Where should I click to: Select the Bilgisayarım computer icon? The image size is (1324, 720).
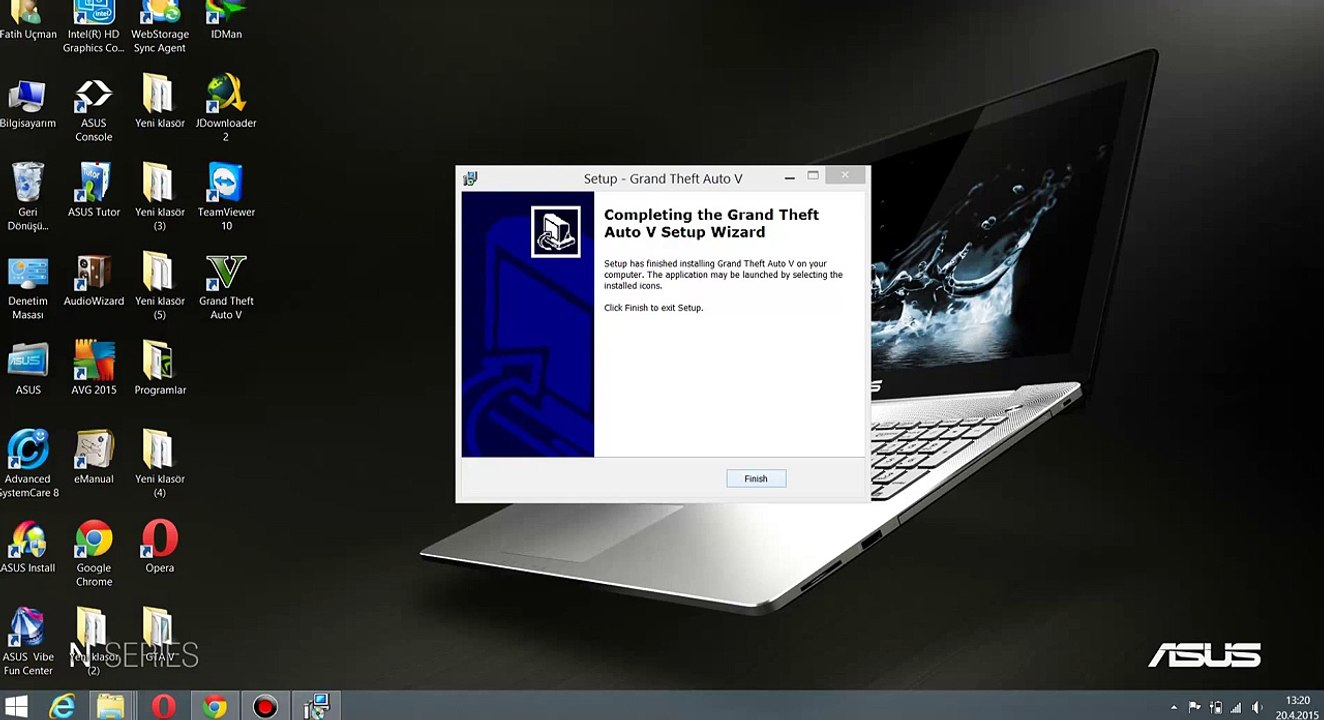point(28,103)
